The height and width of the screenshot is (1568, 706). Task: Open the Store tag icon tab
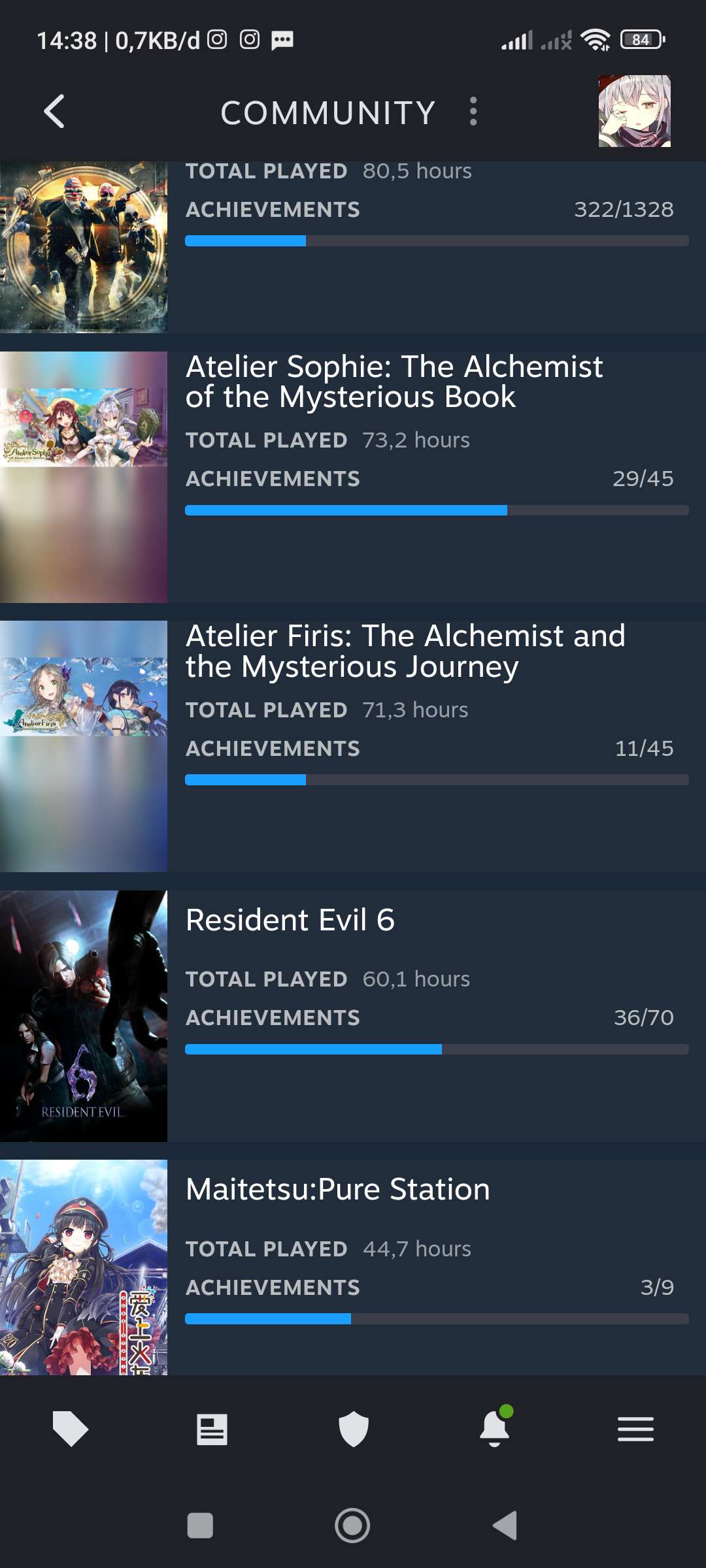pos(71,1428)
